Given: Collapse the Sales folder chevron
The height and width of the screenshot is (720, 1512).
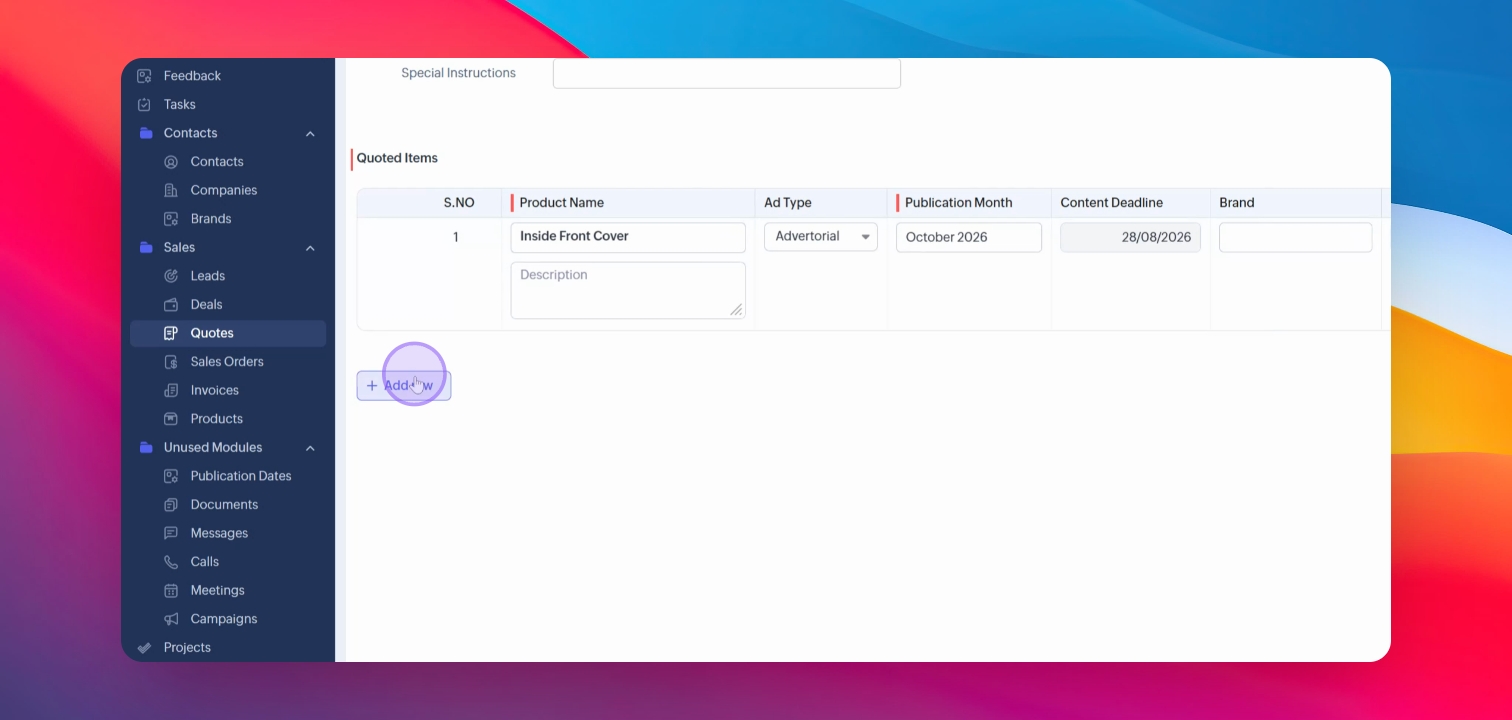Looking at the screenshot, I should coord(310,248).
